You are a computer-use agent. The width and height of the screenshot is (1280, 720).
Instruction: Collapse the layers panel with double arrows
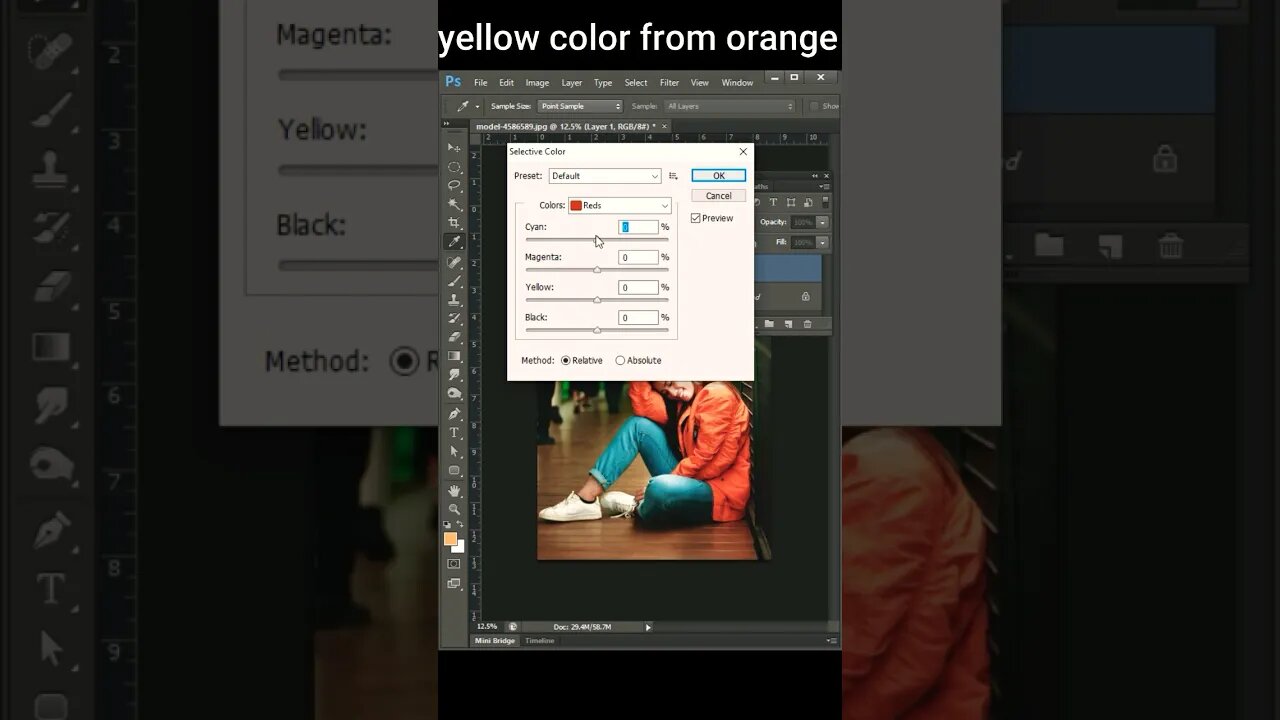click(x=817, y=176)
